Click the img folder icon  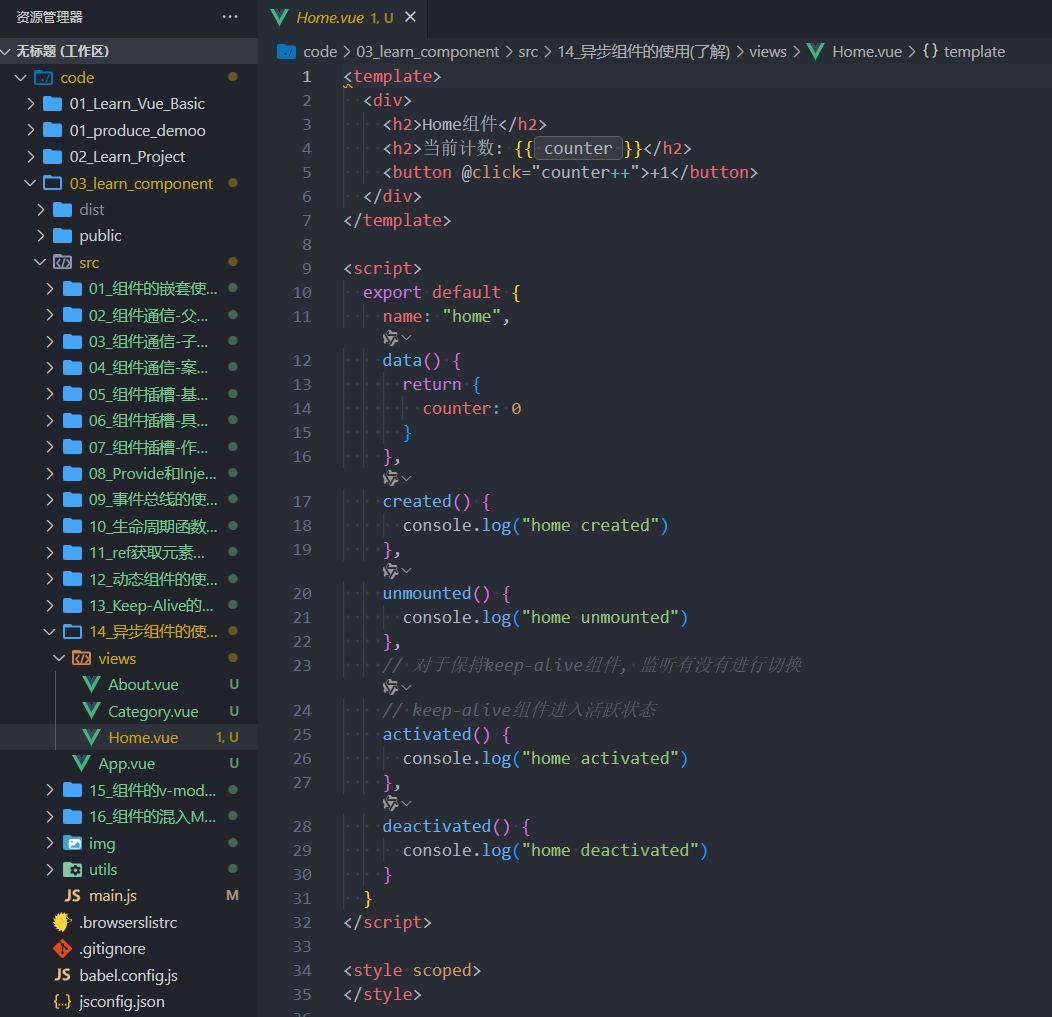point(72,843)
